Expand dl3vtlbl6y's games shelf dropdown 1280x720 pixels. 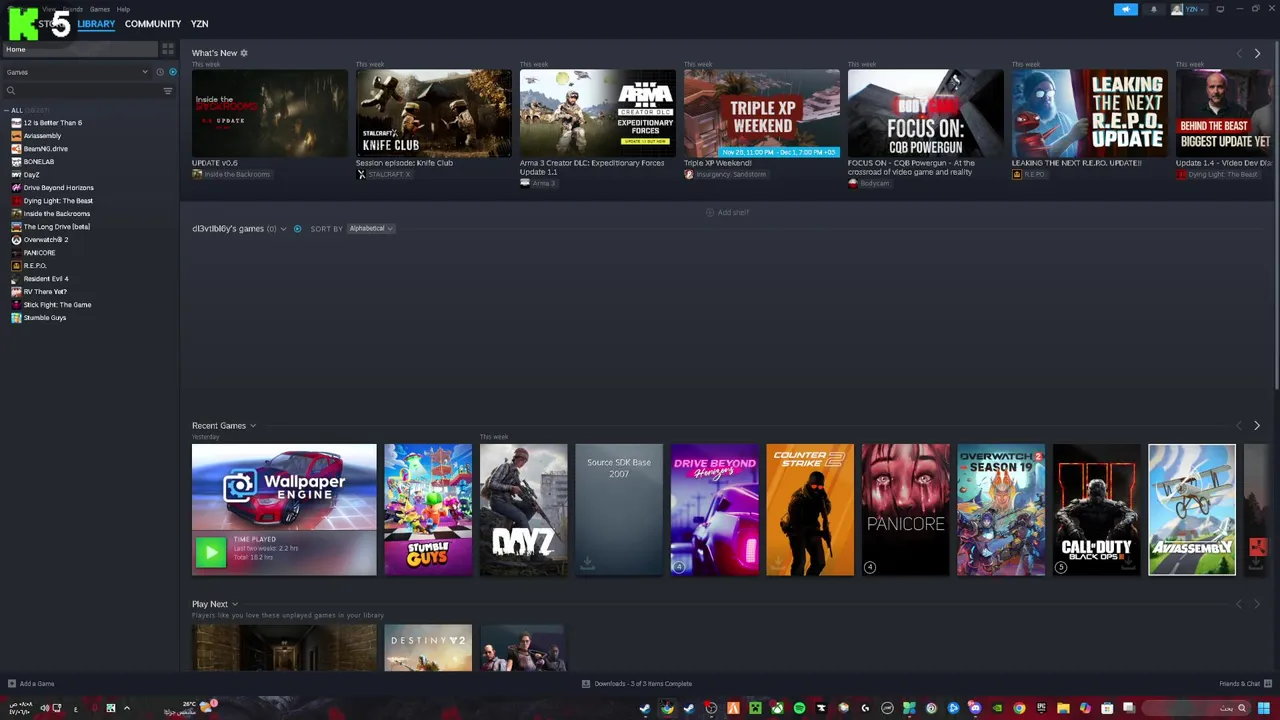[283, 229]
